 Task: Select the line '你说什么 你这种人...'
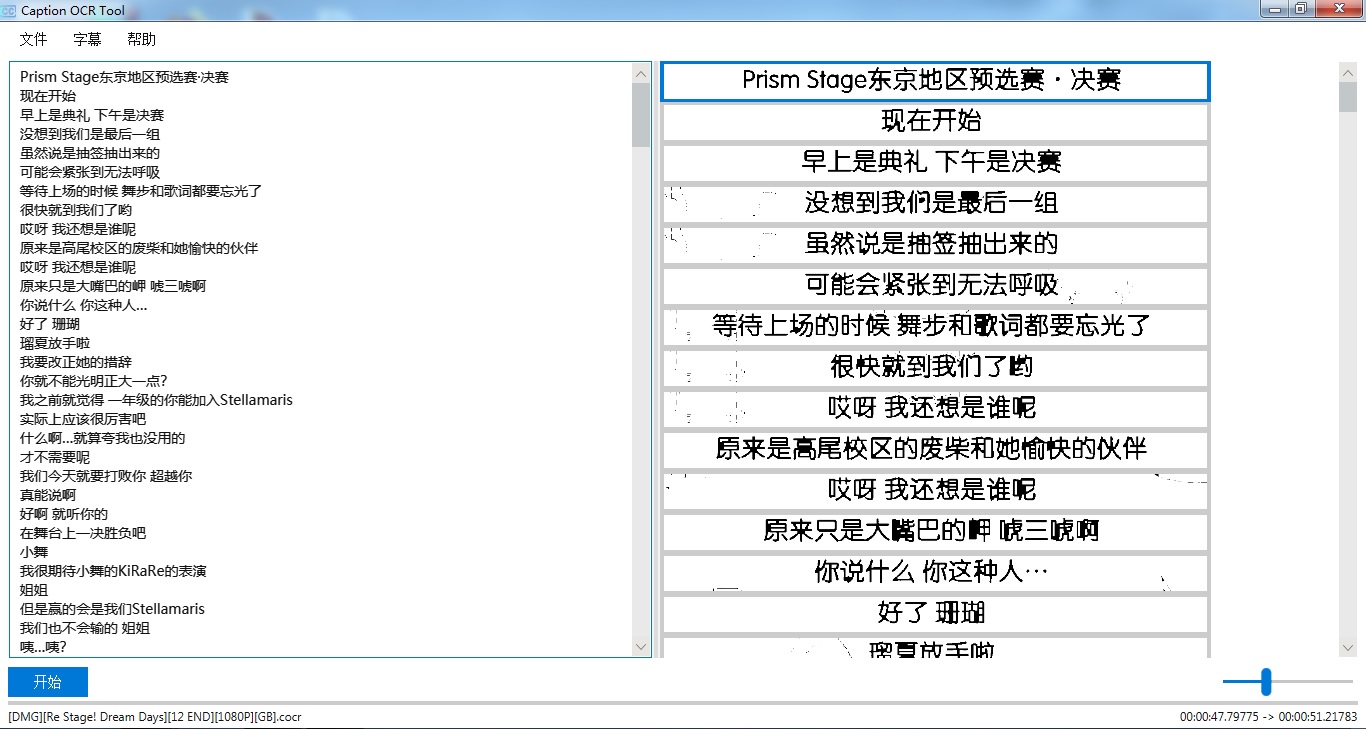(84, 305)
